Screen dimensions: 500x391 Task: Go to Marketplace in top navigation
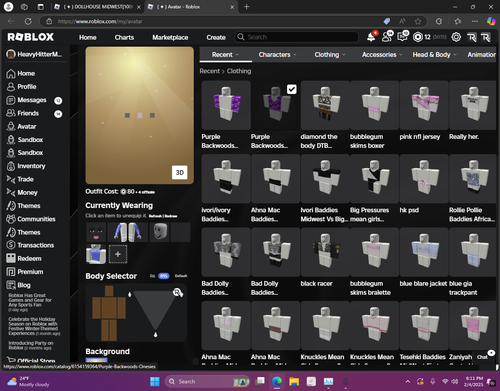coord(170,37)
